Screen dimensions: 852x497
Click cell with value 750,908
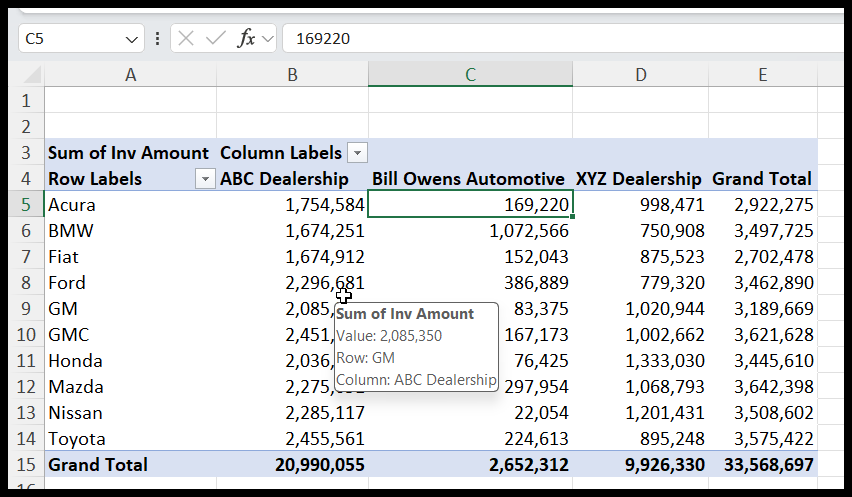[x=641, y=231]
